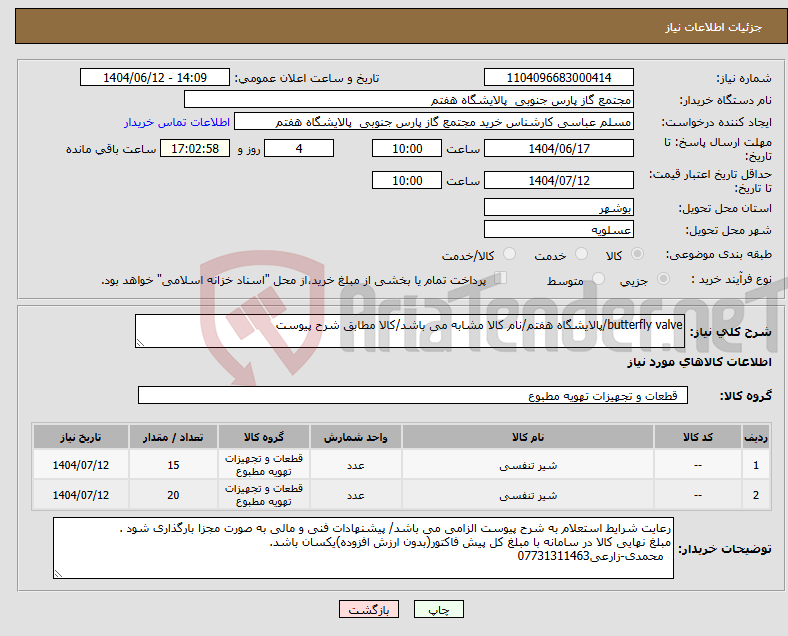Click quantity 15 in row 1
This screenshot has height=636, width=788.
click(173, 465)
